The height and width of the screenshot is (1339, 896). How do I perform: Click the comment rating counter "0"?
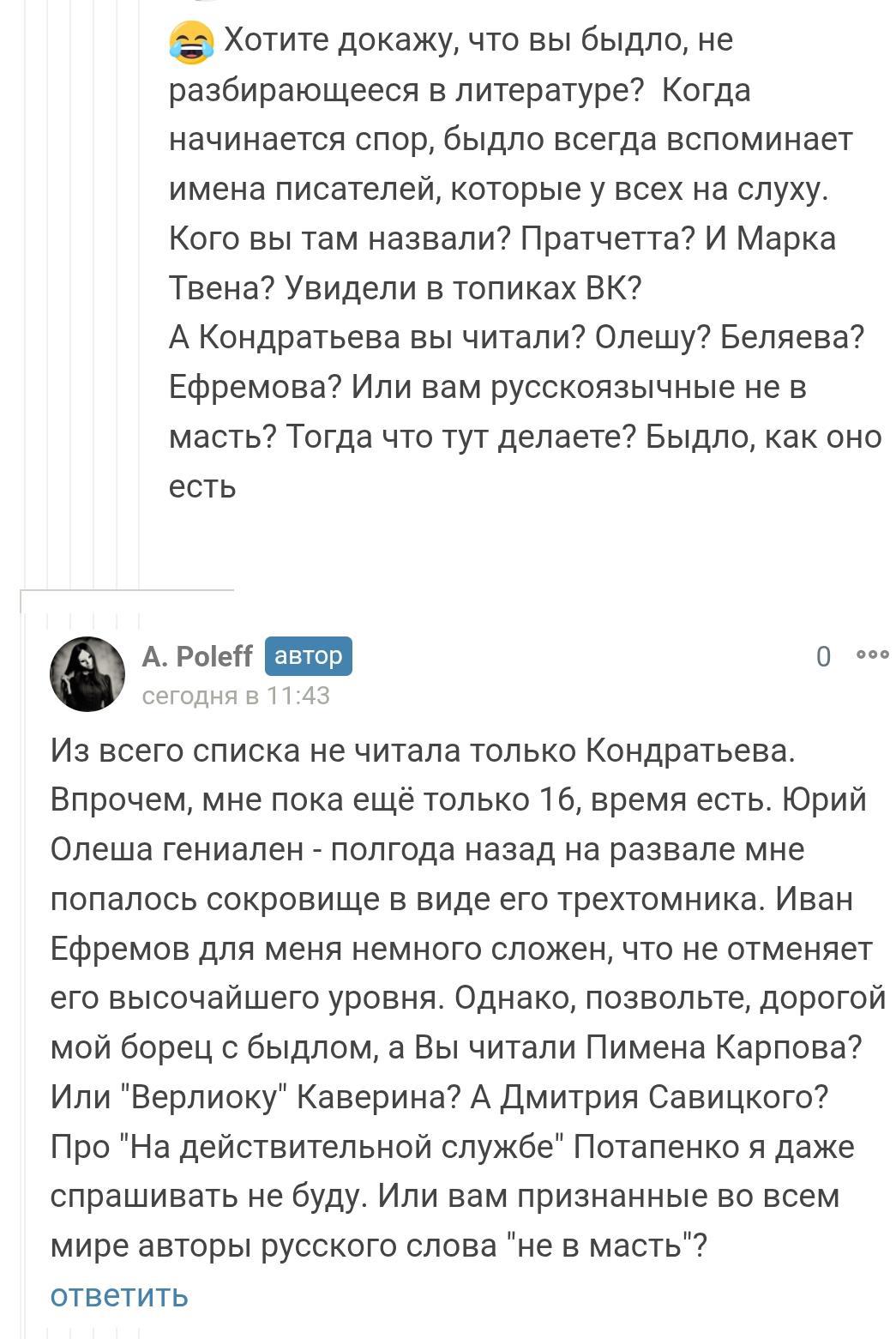(823, 656)
